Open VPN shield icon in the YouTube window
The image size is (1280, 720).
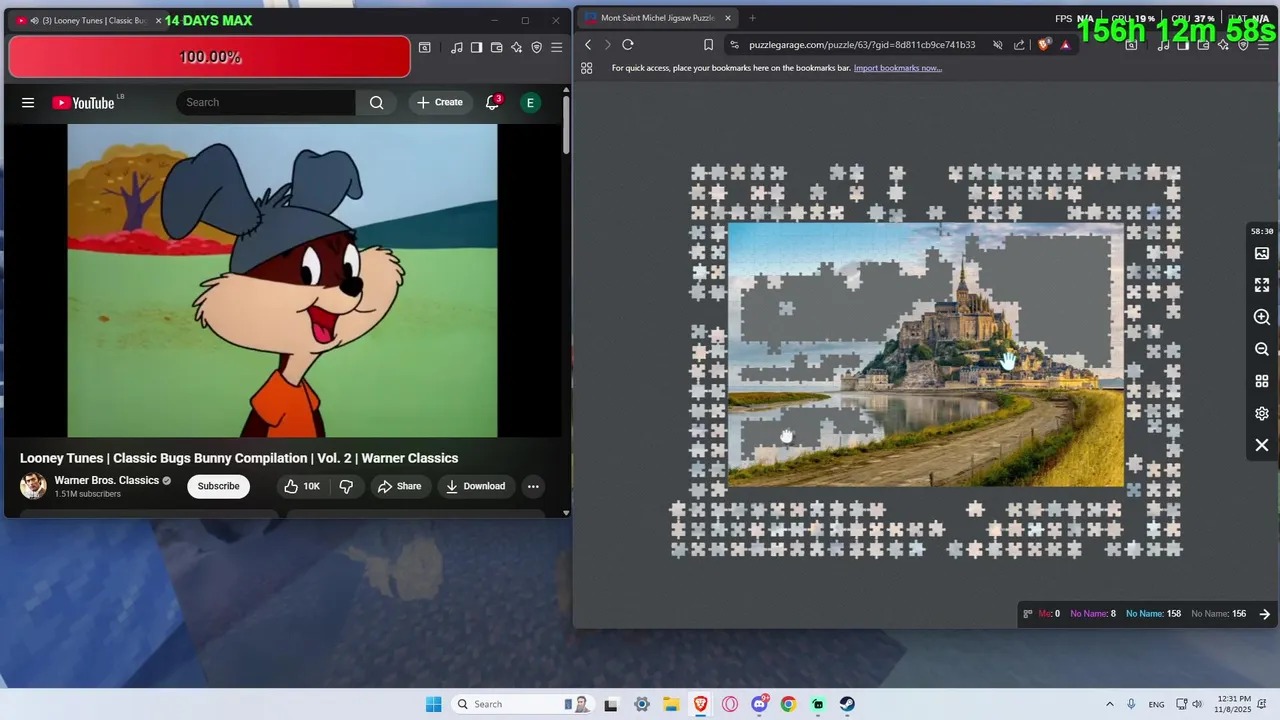tap(537, 47)
